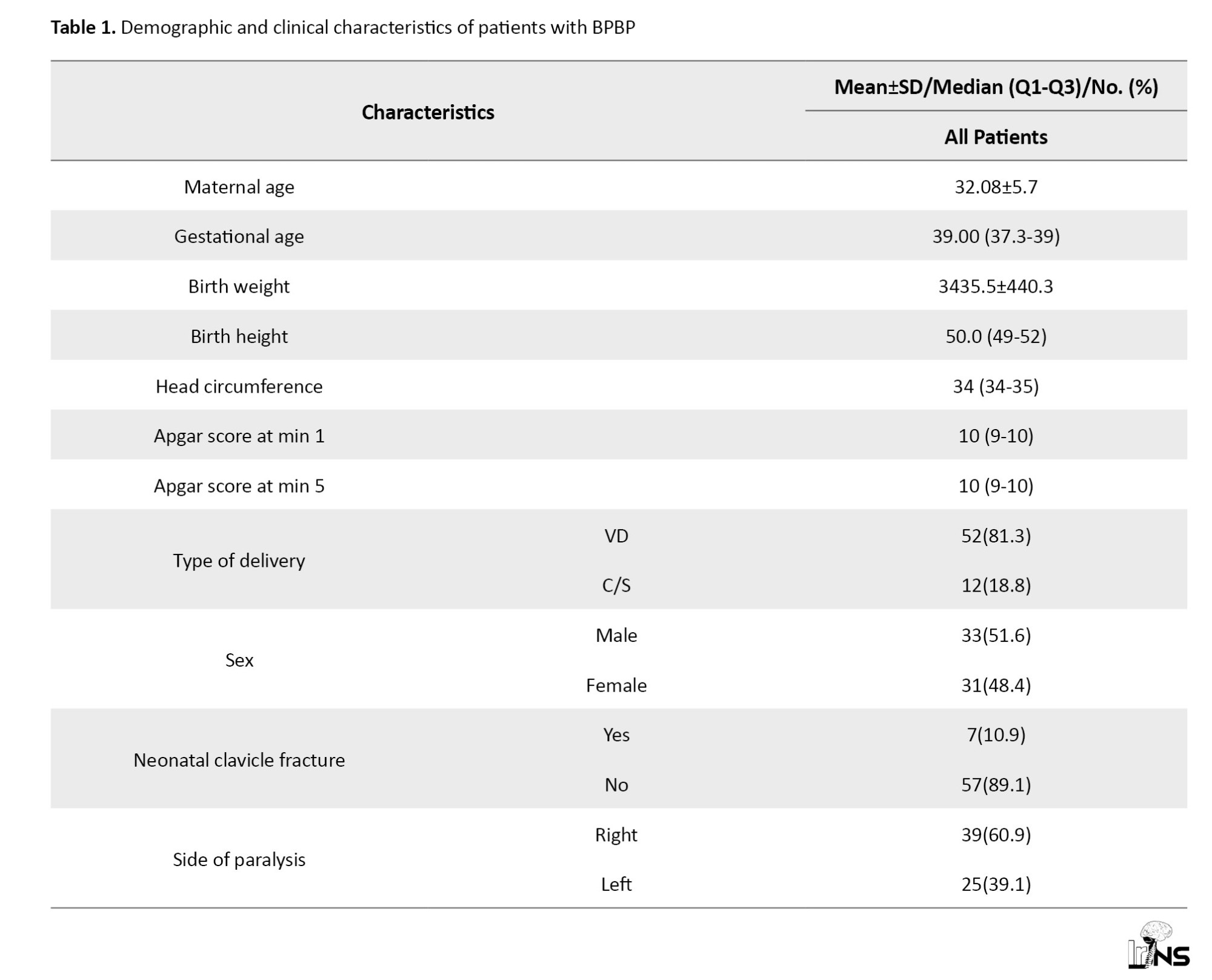Click the clavicle fracture Yes value 7(10.9)

(x=996, y=735)
